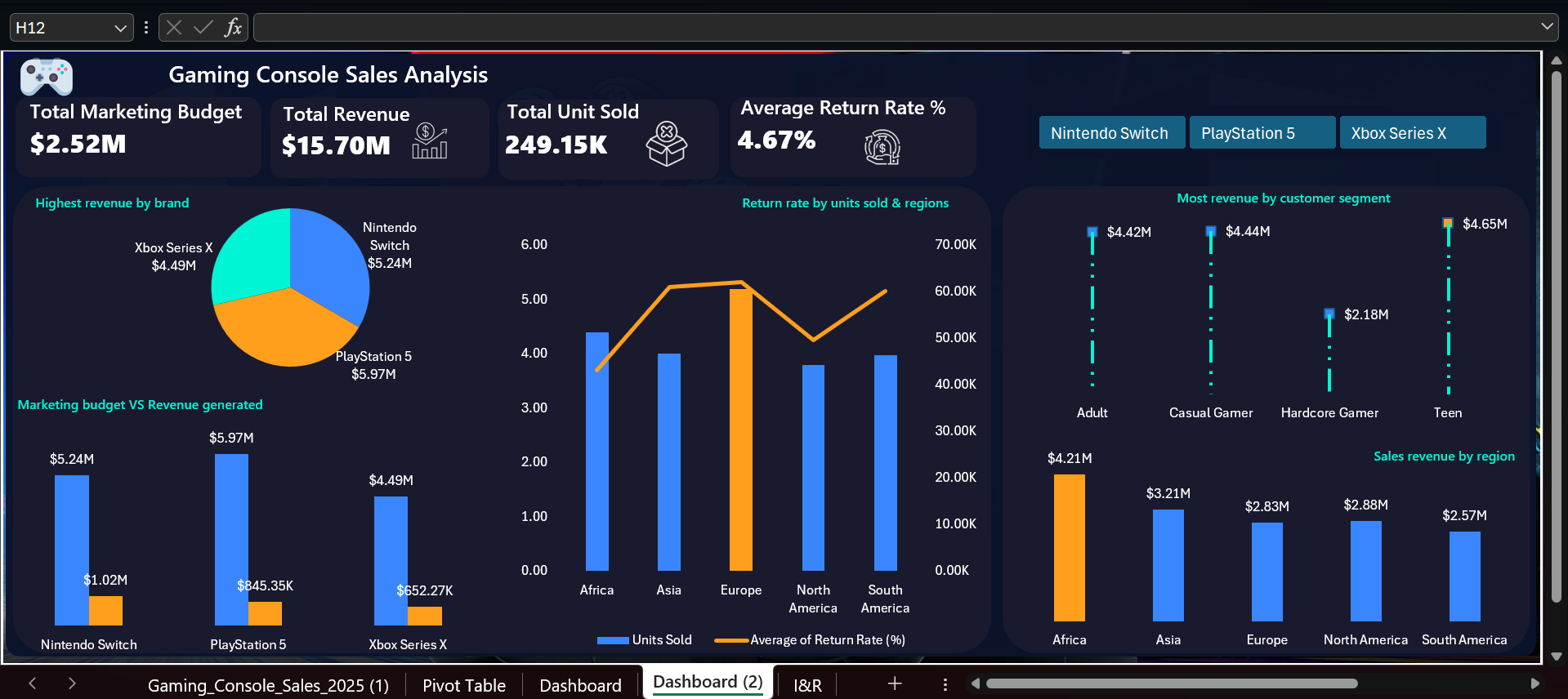Click Average of Return Rate legend swatch

tap(731, 640)
